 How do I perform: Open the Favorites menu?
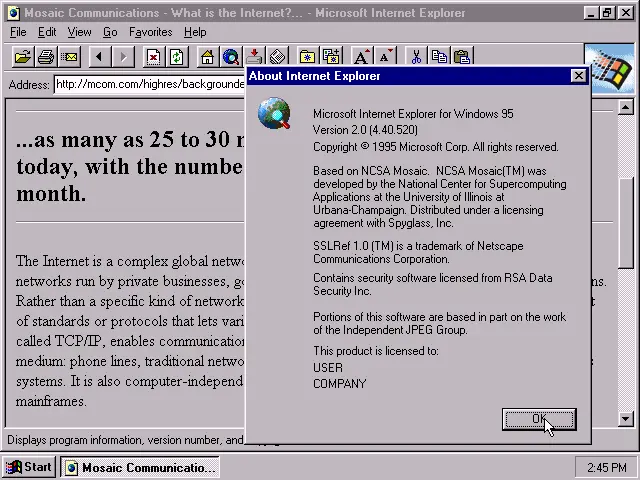tap(151, 32)
